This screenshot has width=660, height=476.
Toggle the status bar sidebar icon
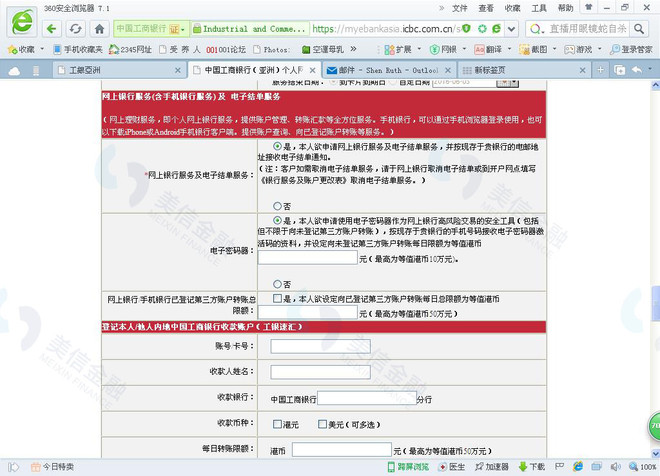[x=13, y=467]
